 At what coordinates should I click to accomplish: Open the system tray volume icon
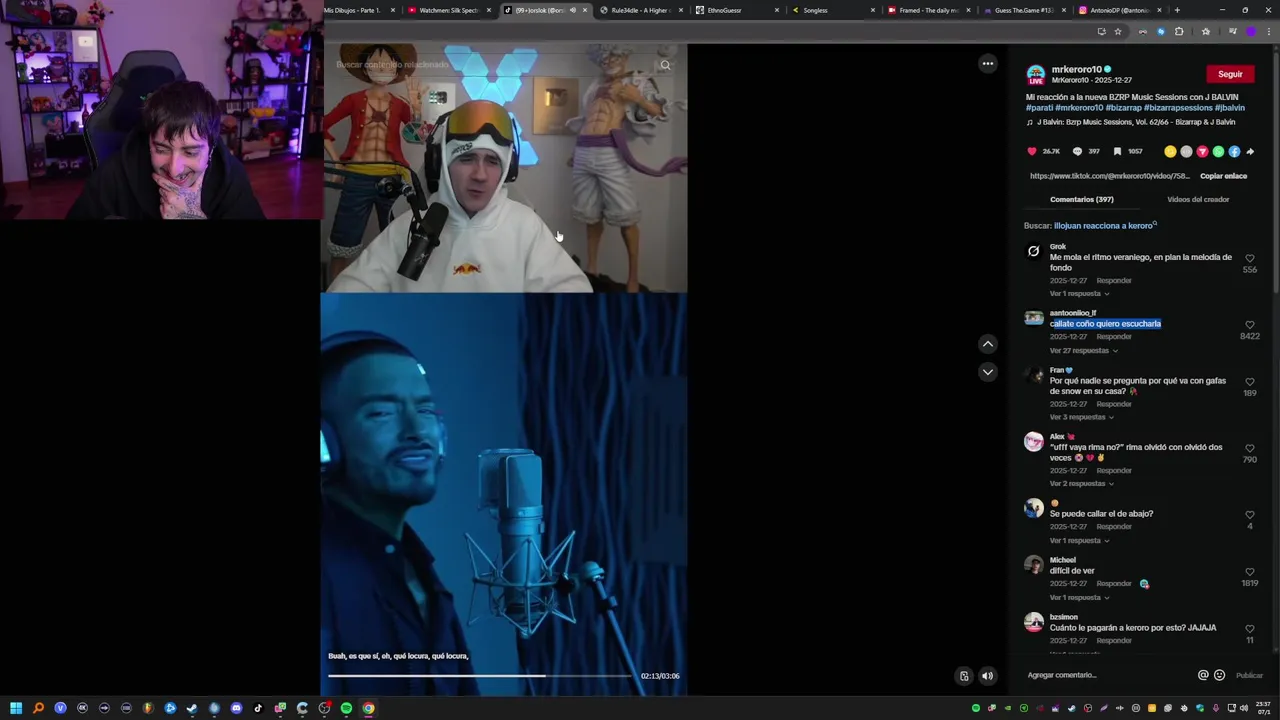click(x=1244, y=708)
